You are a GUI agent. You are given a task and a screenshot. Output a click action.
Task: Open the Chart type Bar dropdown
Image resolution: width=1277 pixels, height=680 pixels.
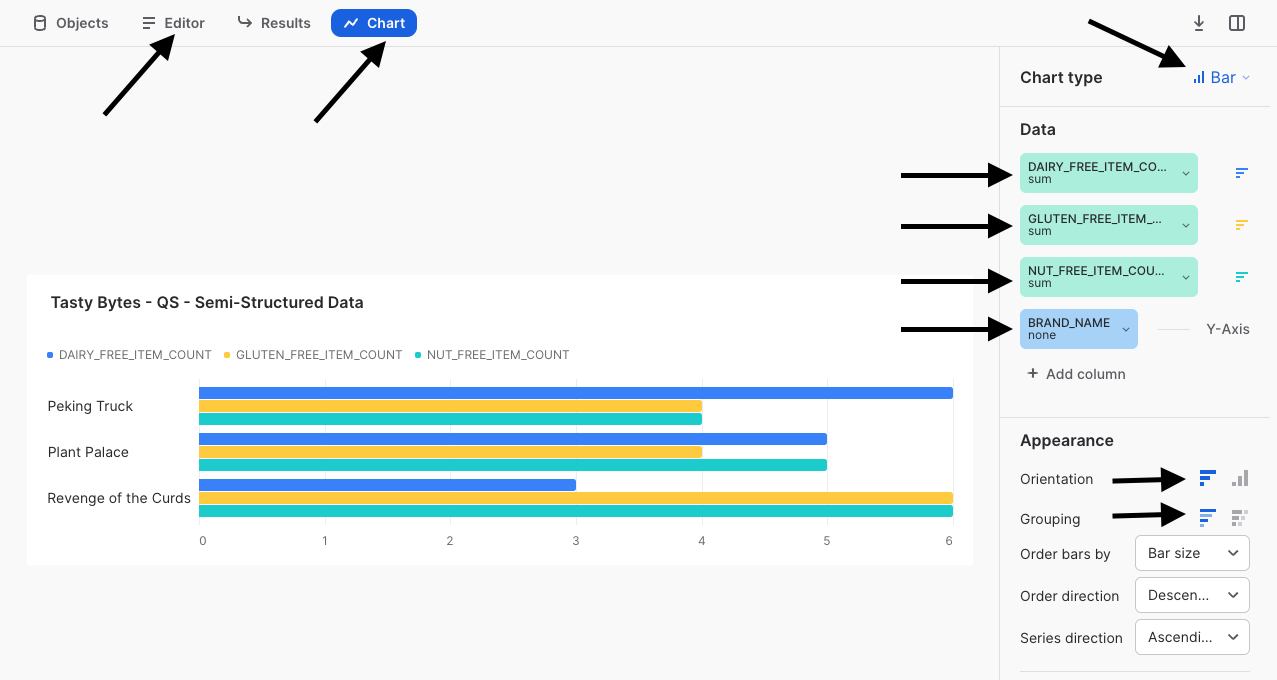click(x=1220, y=77)
